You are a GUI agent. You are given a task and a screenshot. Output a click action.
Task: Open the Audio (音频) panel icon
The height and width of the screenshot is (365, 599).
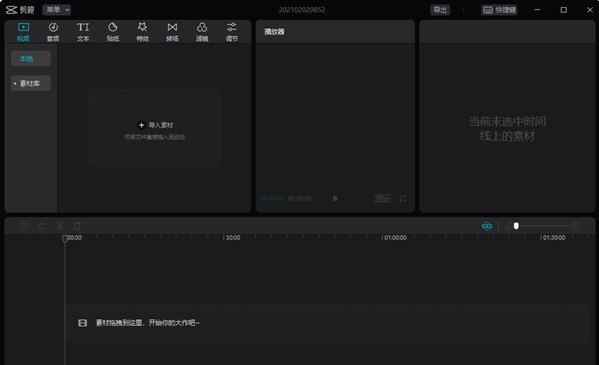53,31
